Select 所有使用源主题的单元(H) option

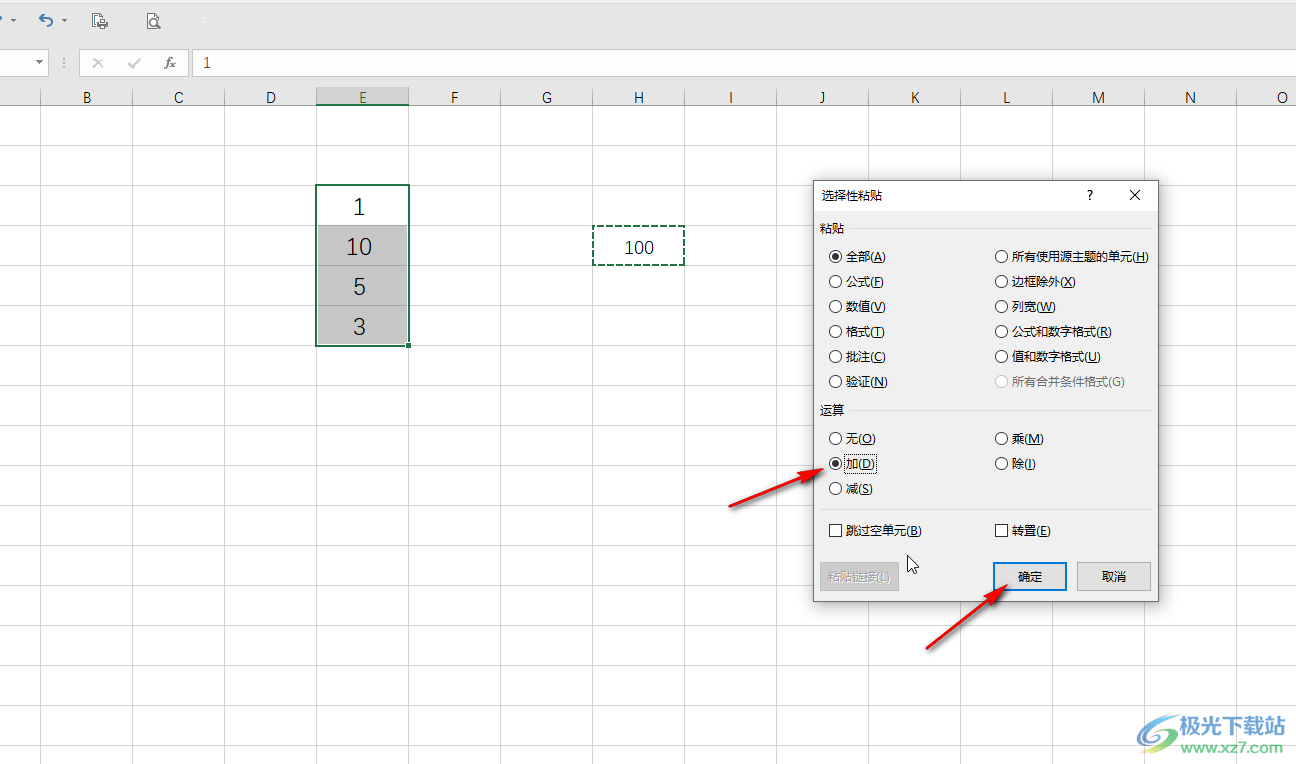(1072, 257)
